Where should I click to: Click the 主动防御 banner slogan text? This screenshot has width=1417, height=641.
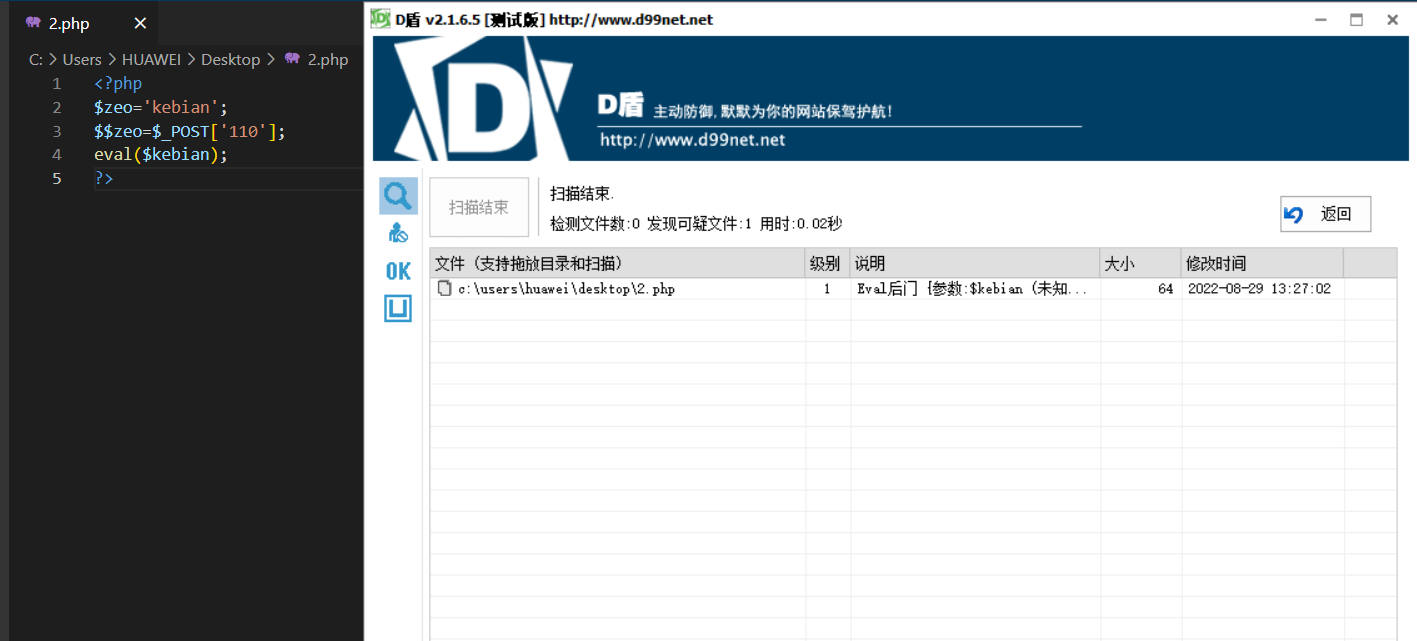tap(773, 111)
